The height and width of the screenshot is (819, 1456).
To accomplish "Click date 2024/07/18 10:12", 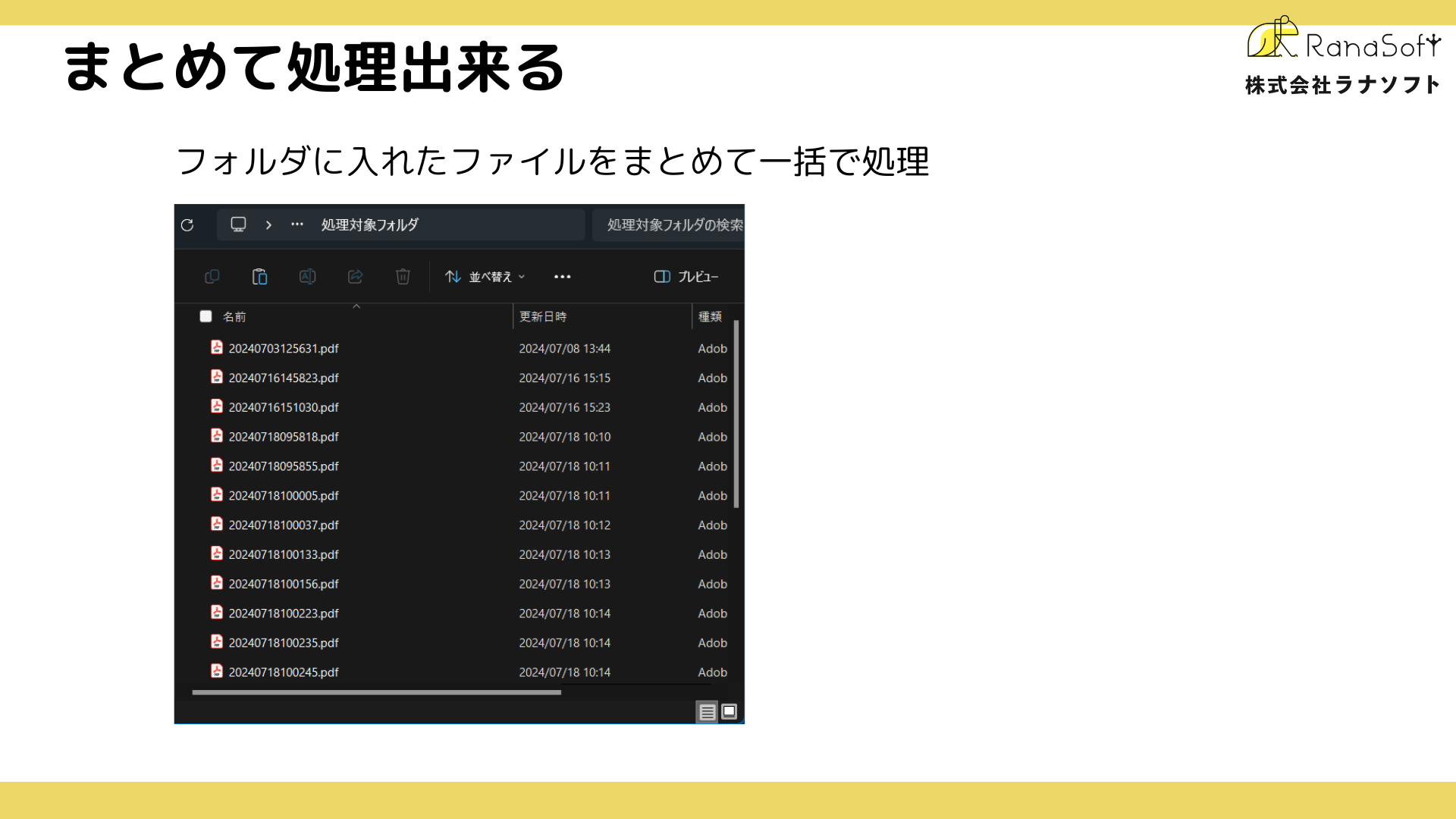I will coord(564,526).
